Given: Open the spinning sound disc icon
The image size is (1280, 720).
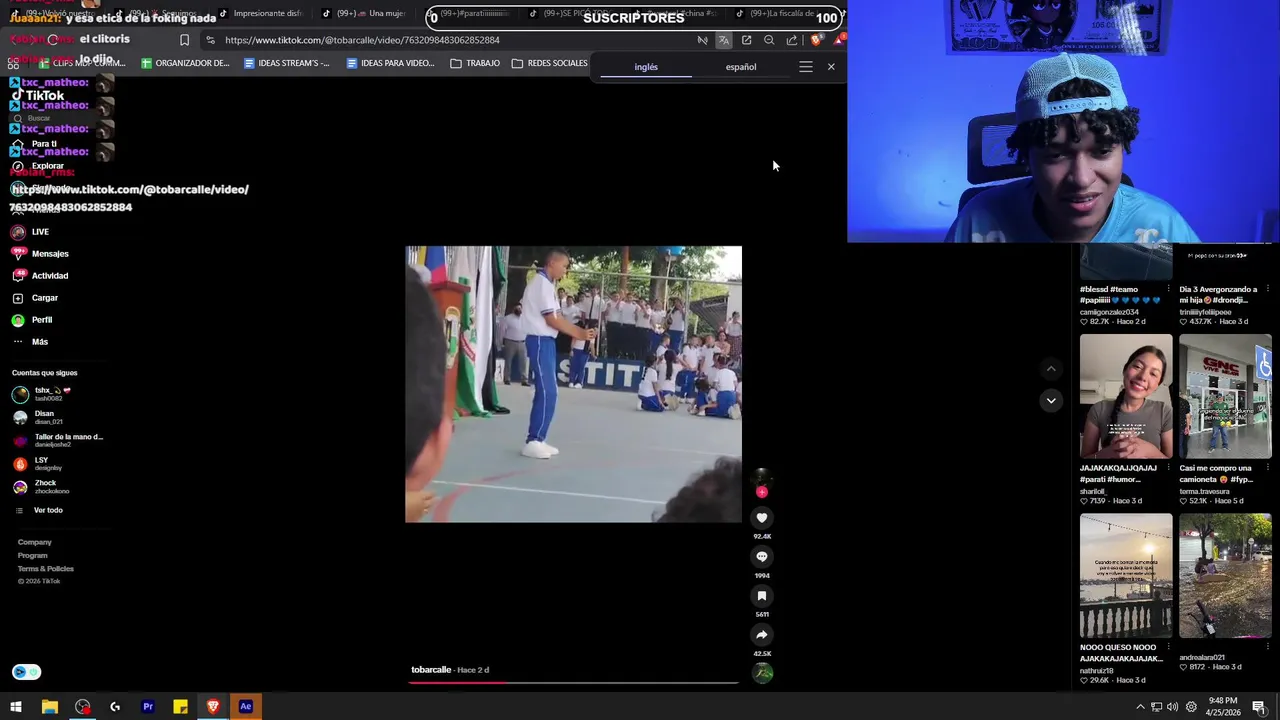Looking at the screenshot, I should [x=763, y=673].
